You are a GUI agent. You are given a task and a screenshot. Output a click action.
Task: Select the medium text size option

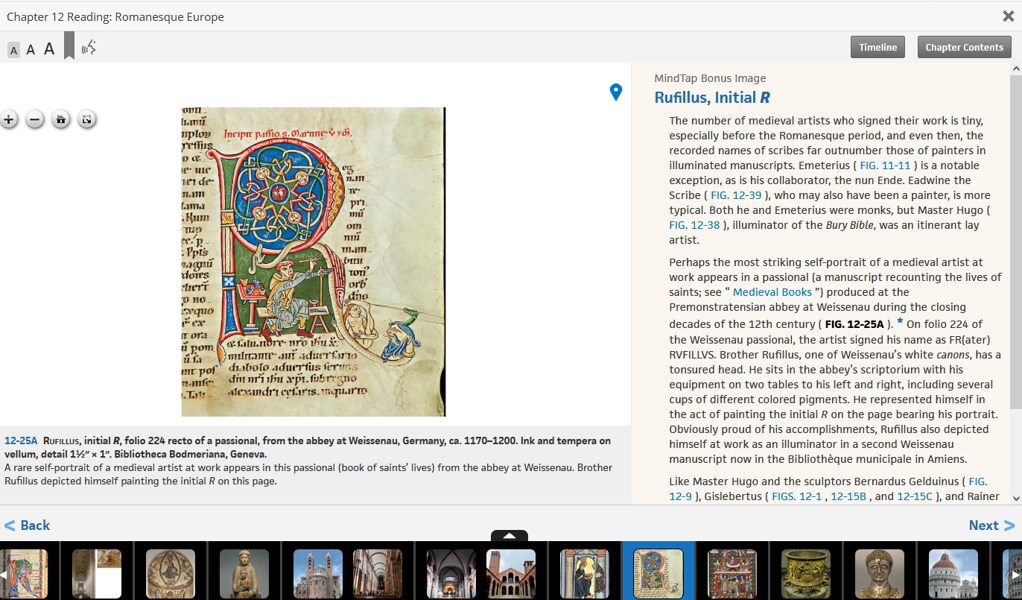pos(30,50)
